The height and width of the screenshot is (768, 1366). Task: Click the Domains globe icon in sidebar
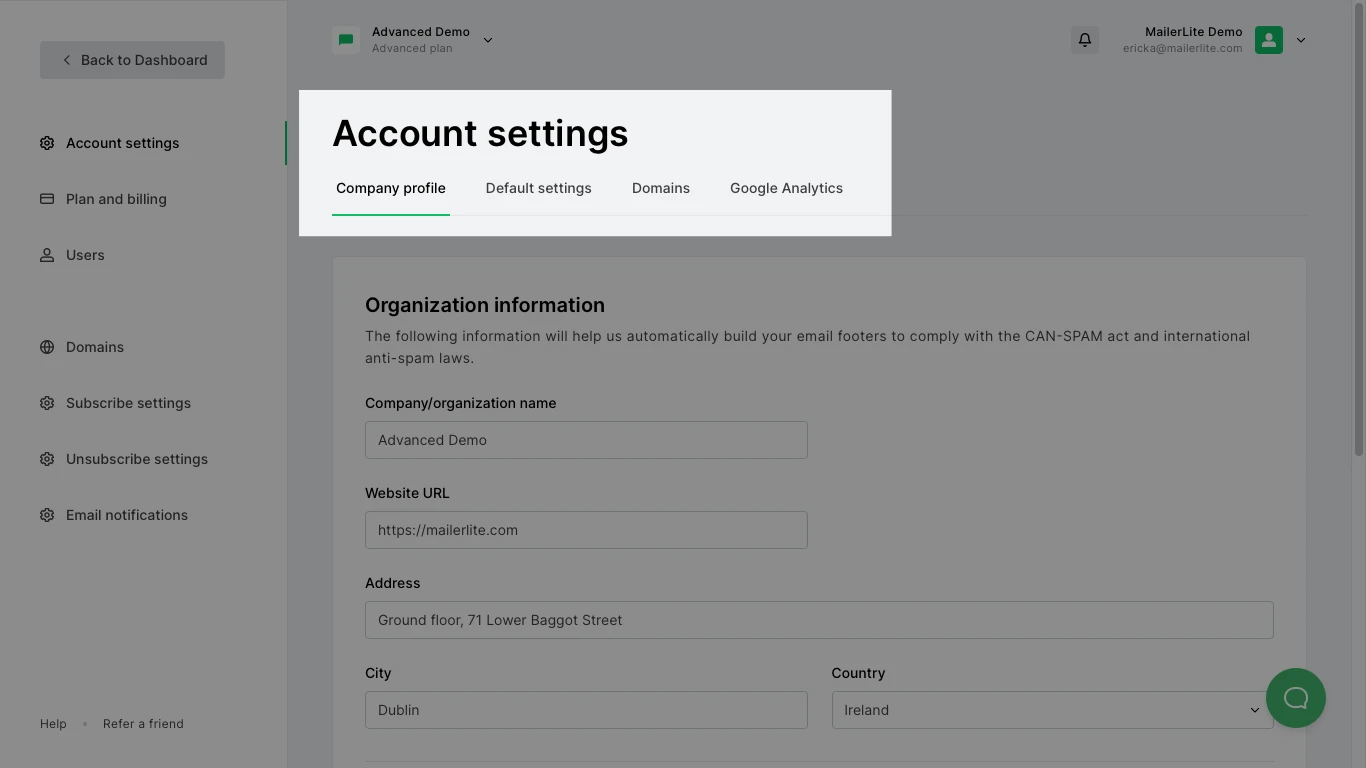47,347
